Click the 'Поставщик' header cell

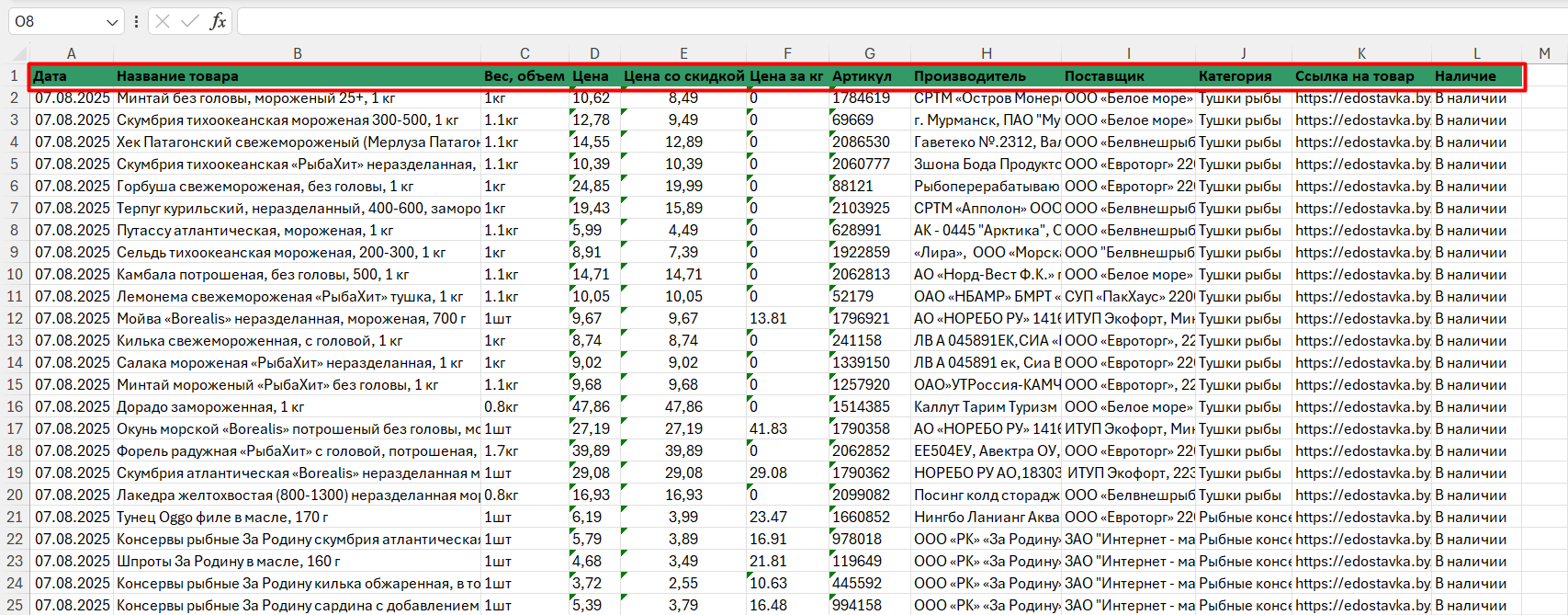pyautogui.click(x=1128, y=76)
